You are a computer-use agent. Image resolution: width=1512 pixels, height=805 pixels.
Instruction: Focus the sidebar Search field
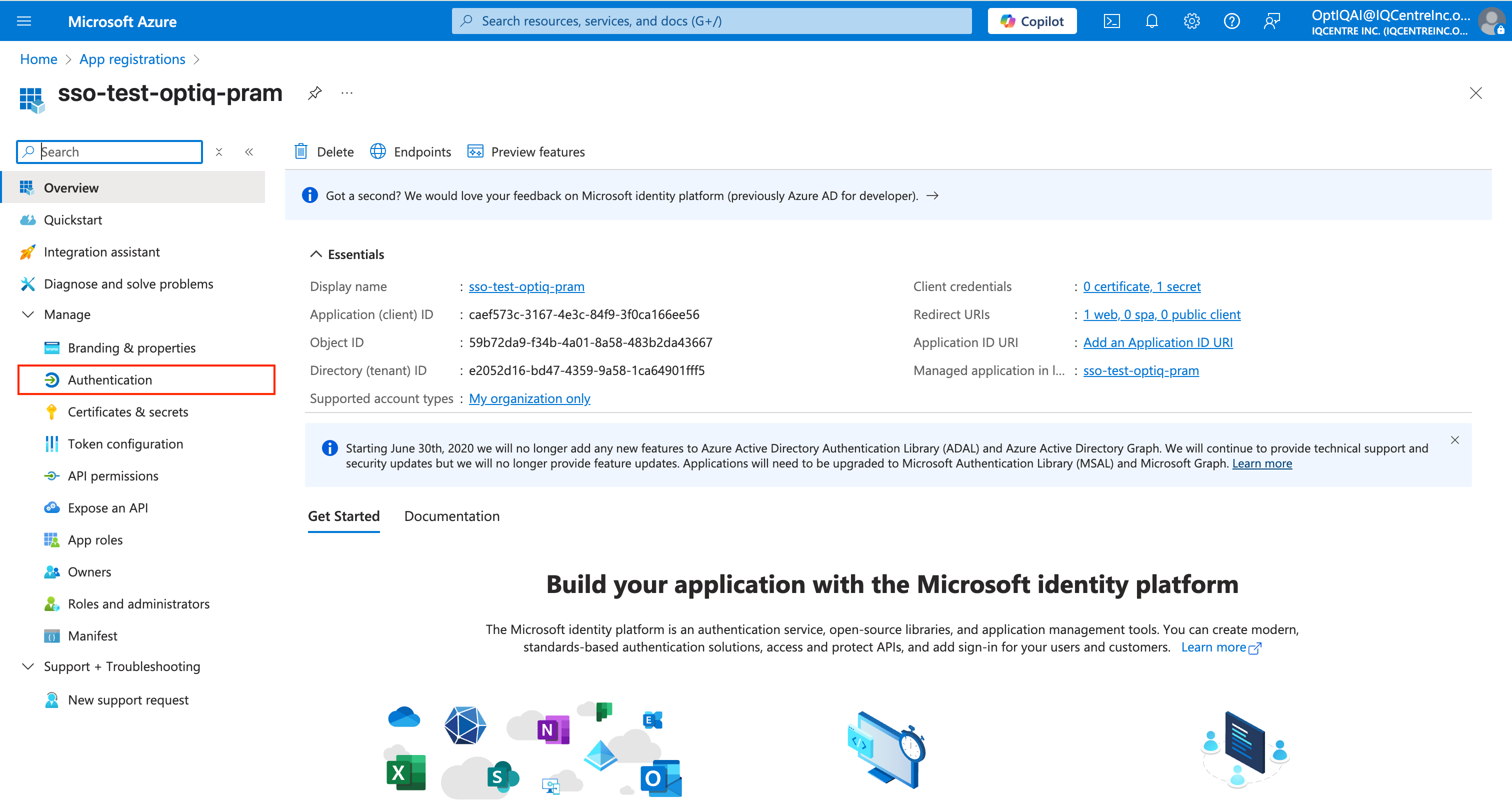click(x=110, y=152)
